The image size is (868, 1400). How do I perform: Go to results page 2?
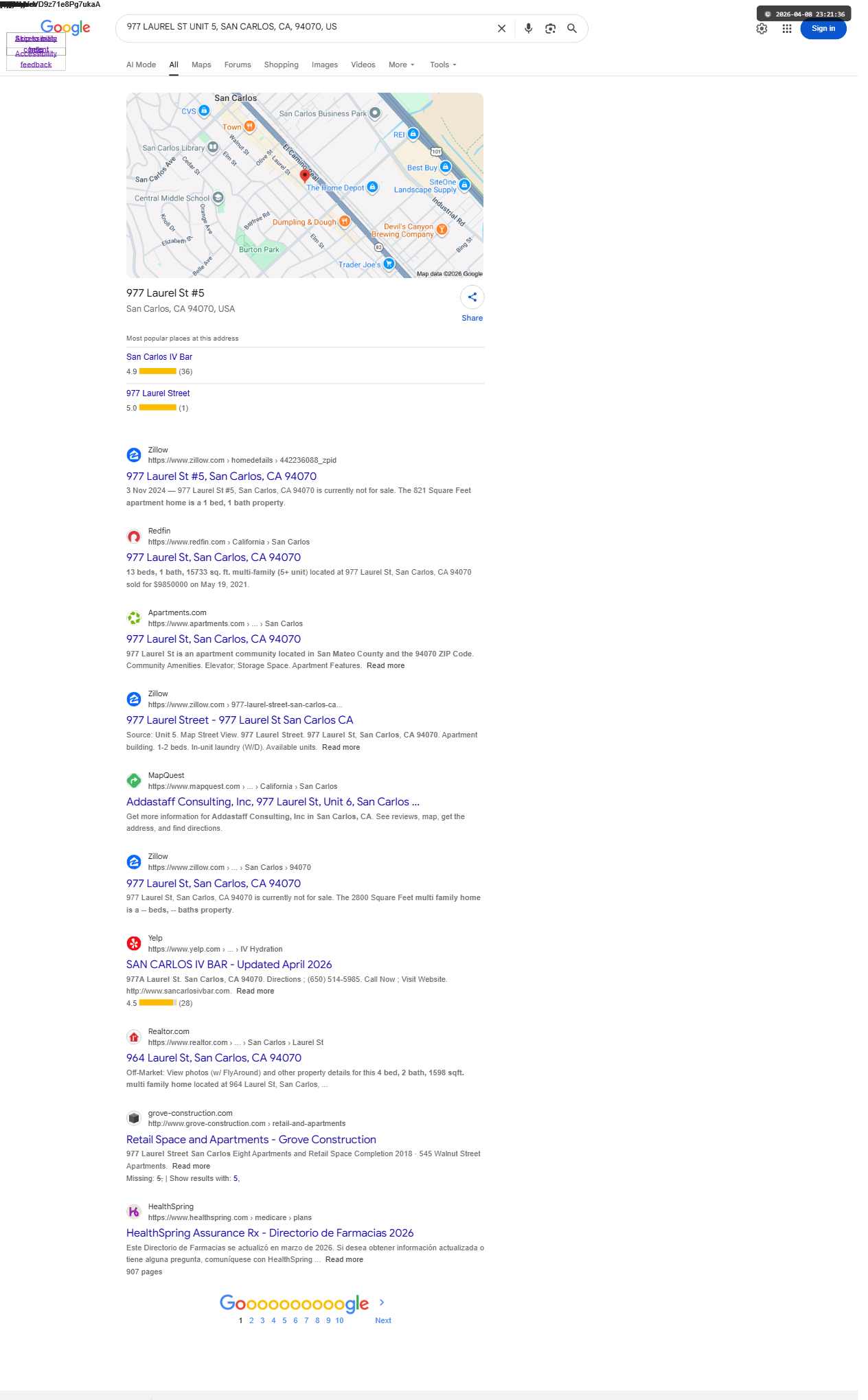coord(251,1320)
